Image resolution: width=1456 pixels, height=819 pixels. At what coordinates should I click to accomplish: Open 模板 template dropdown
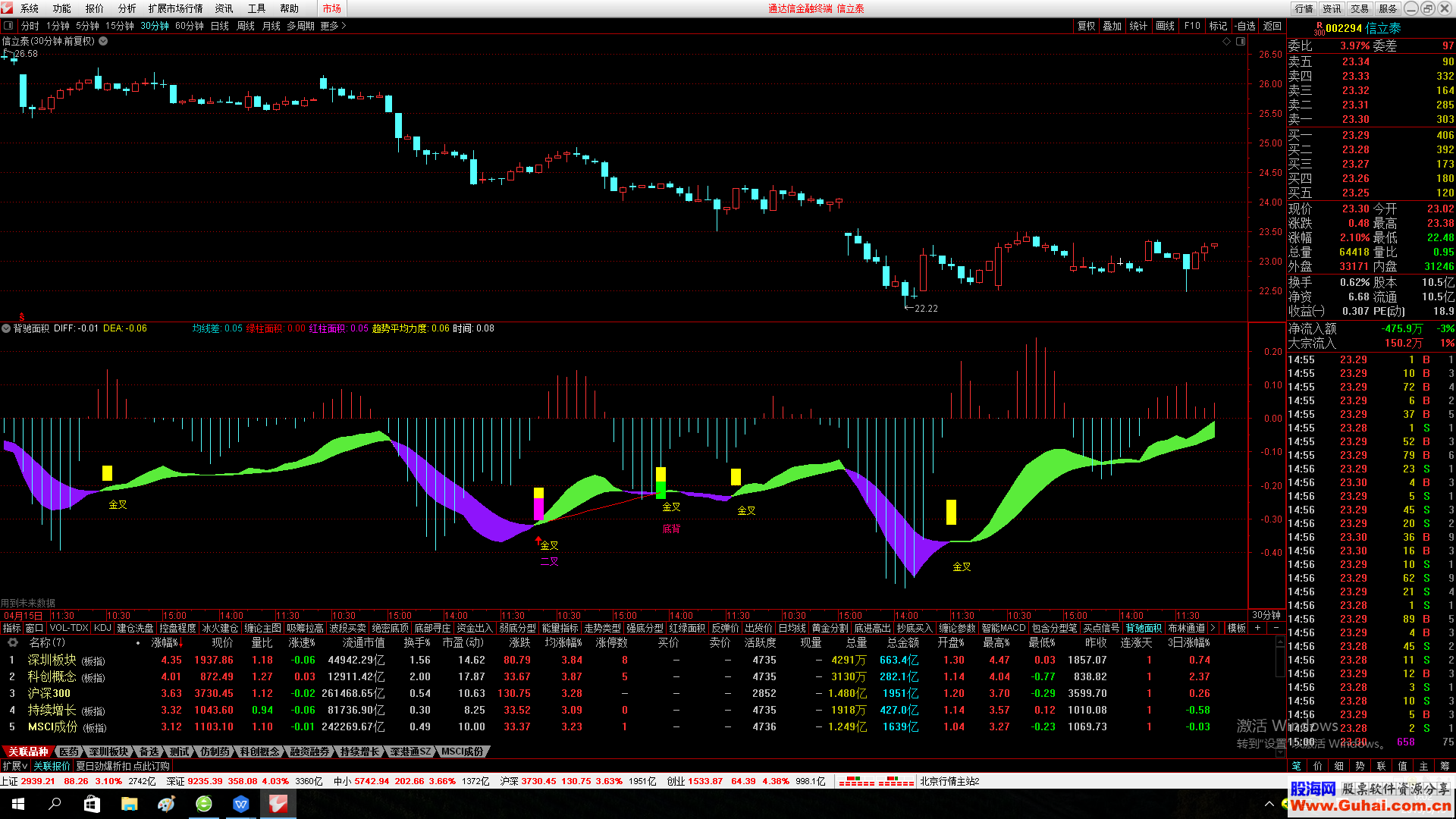pos(1236,628)
